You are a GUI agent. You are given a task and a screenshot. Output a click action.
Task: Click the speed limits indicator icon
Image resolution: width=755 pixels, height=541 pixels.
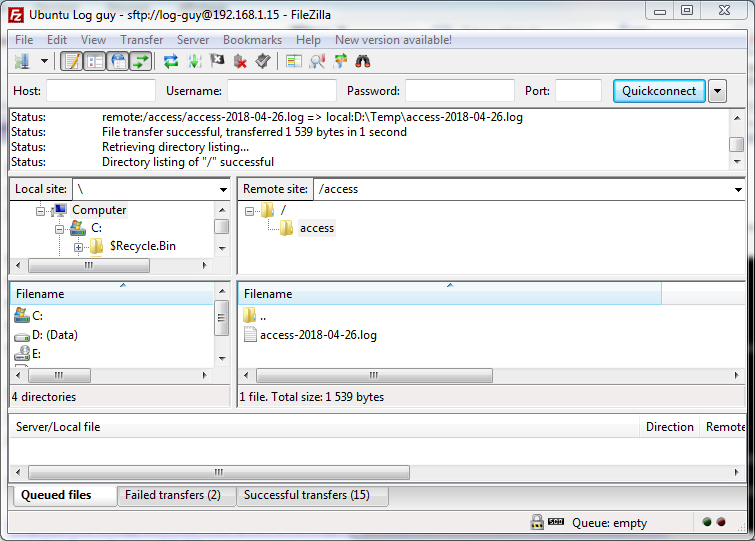pos(556,522)
